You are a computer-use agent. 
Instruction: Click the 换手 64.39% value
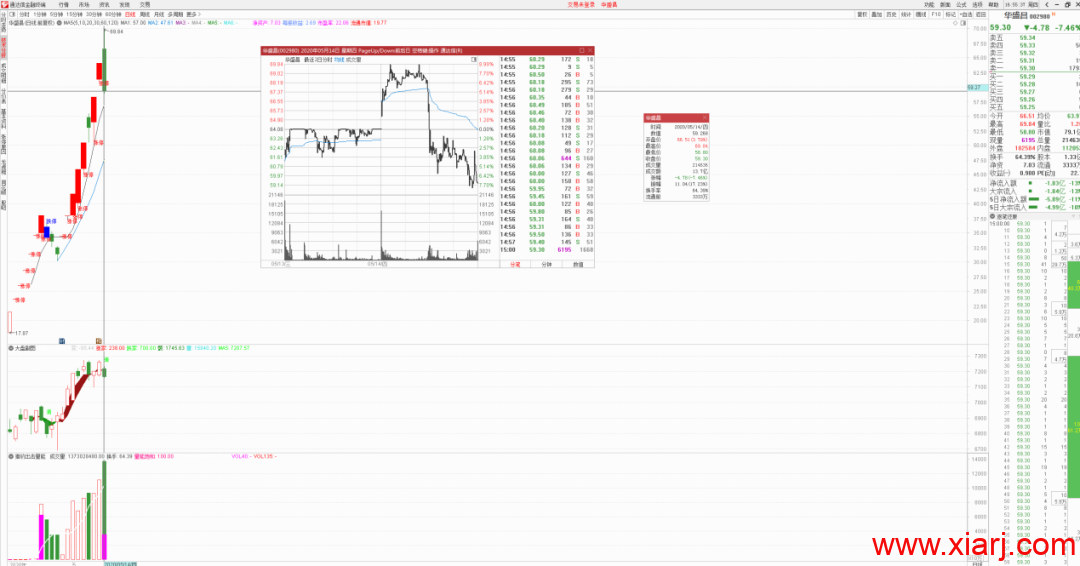coord(1024,157)
